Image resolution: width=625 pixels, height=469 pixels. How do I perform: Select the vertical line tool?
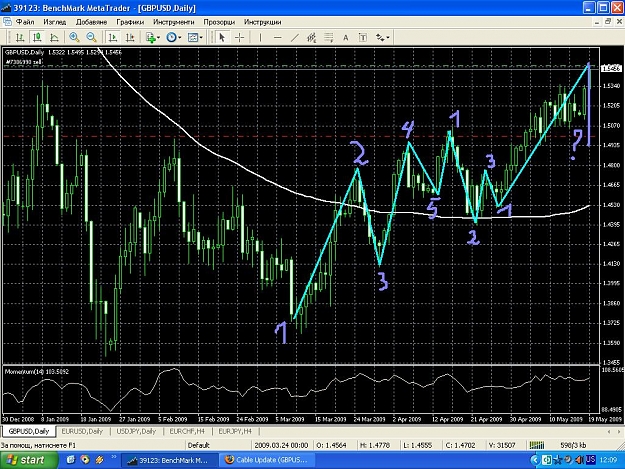(x=260, y=38)
